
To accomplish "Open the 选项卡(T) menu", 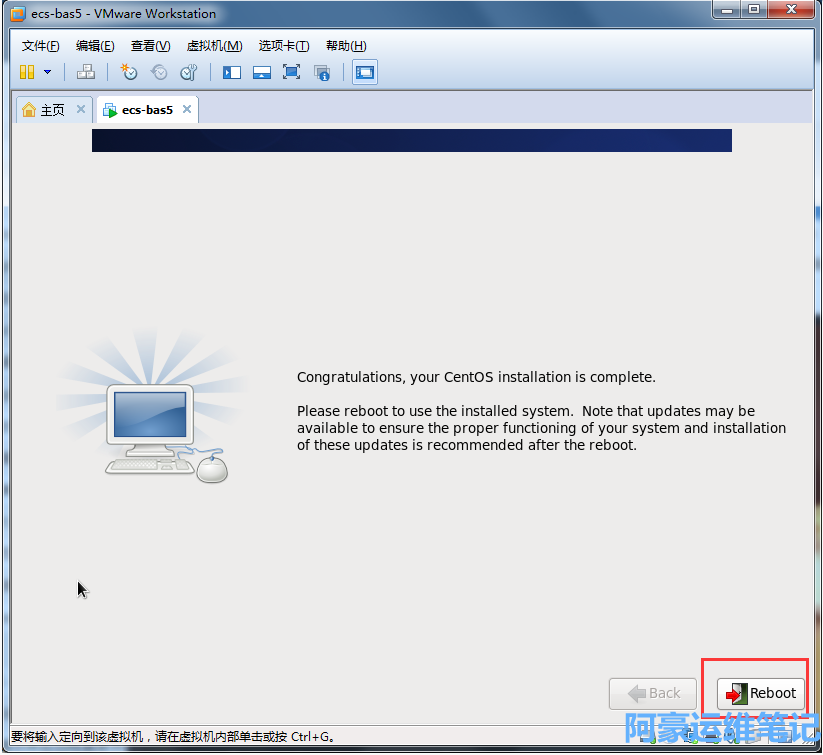I will (284, 46).
